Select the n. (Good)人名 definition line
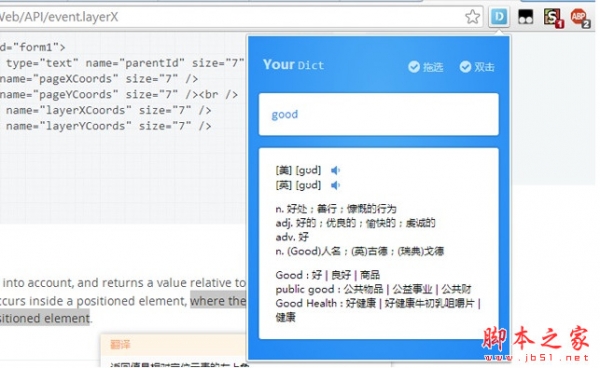The image size is (600, 368). (x=359, y=251)
